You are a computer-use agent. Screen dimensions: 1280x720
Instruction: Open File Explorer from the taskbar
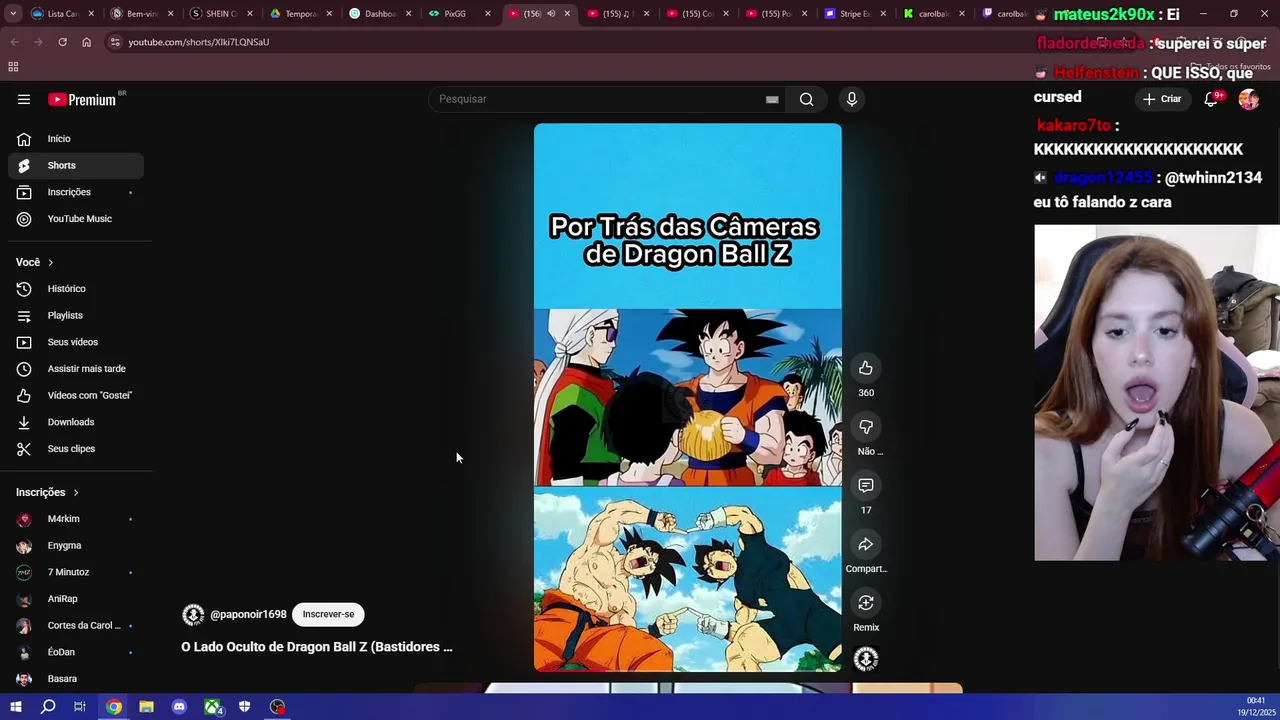click(x=146, y=707)
